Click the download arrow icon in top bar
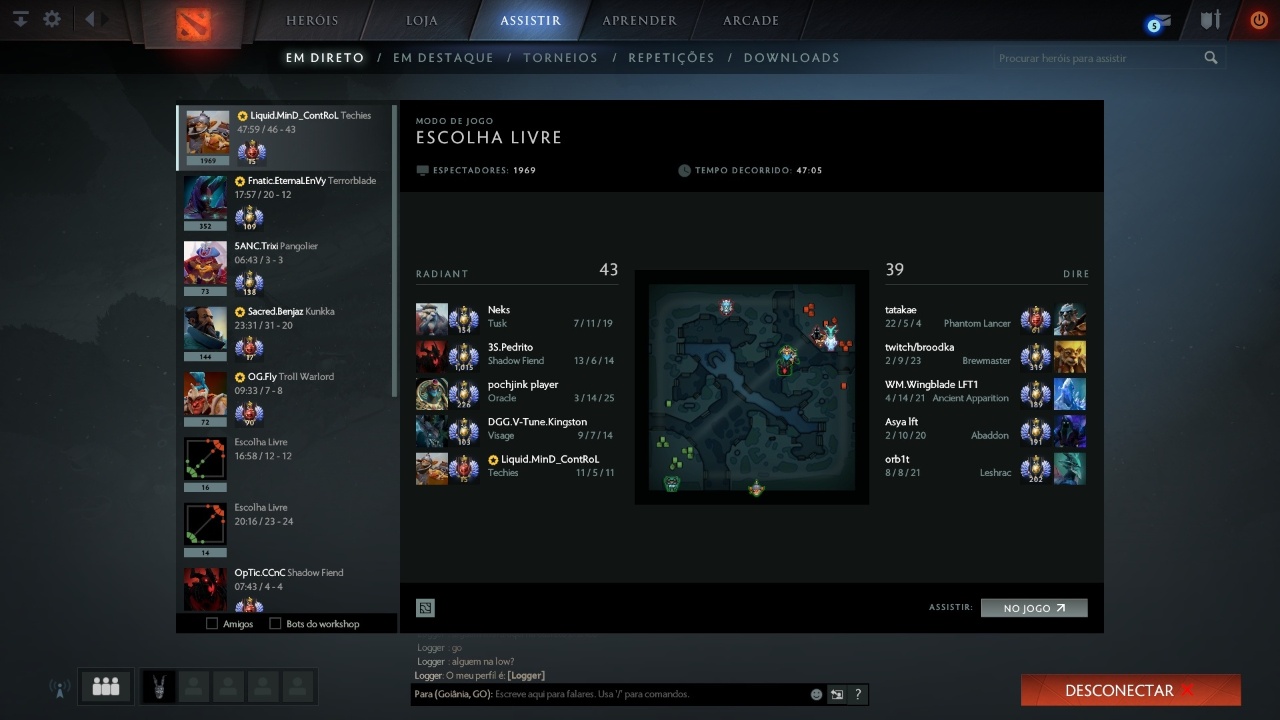The image size is (1280, 720). click(x=20, y=19)
